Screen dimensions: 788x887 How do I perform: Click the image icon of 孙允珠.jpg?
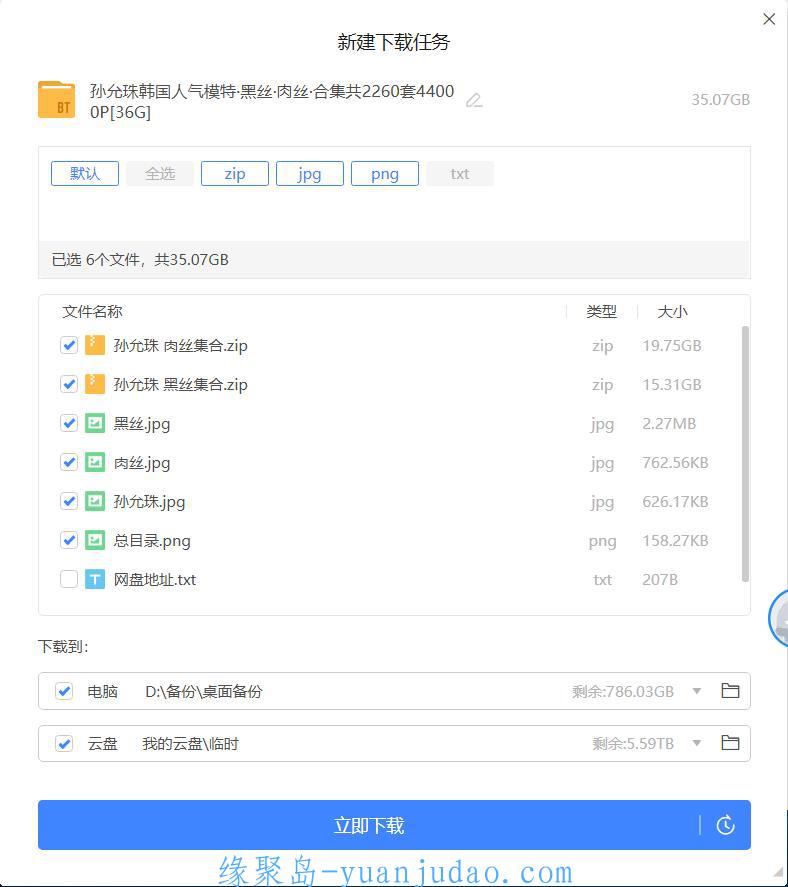94,501
